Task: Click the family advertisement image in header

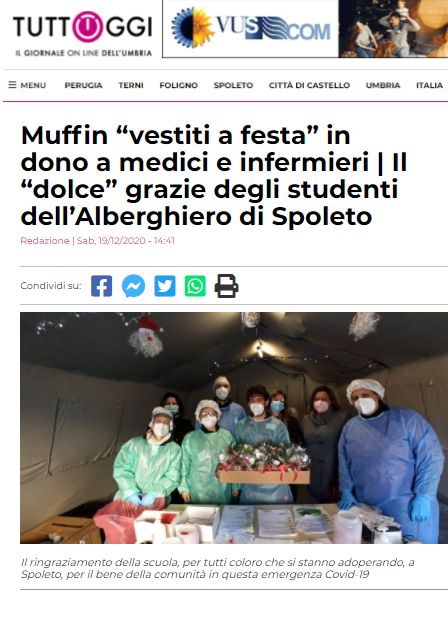Action: coord(393,29)
